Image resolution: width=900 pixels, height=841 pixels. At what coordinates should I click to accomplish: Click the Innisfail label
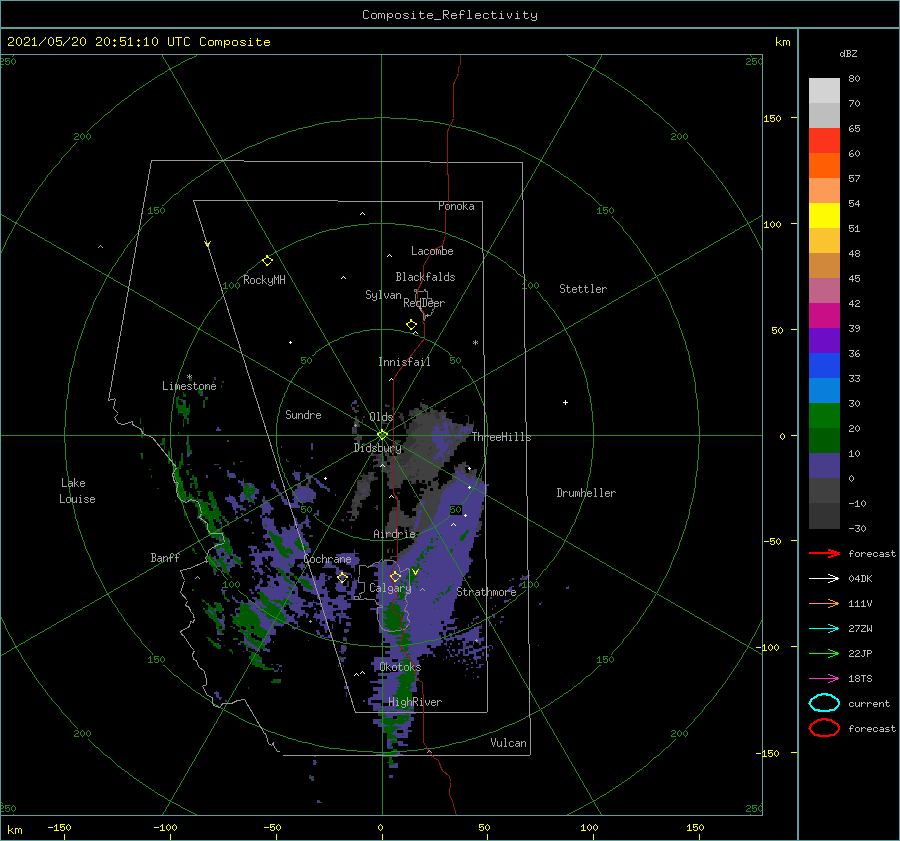pyautogui.click(x=404, y=362)
